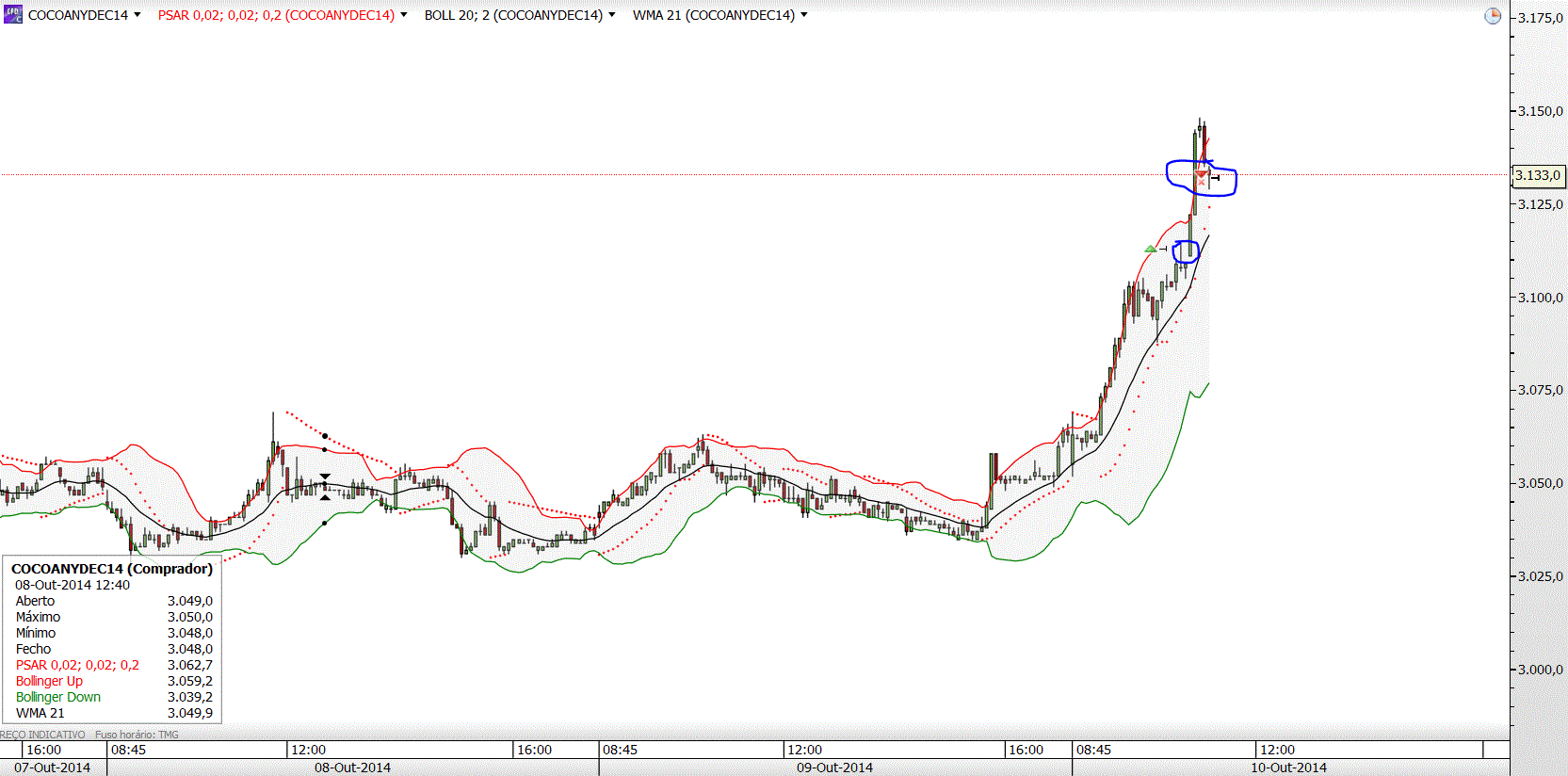Click the 10-Out-2014 date segment
This screenshot has width=1568, height=776.
1288,768
